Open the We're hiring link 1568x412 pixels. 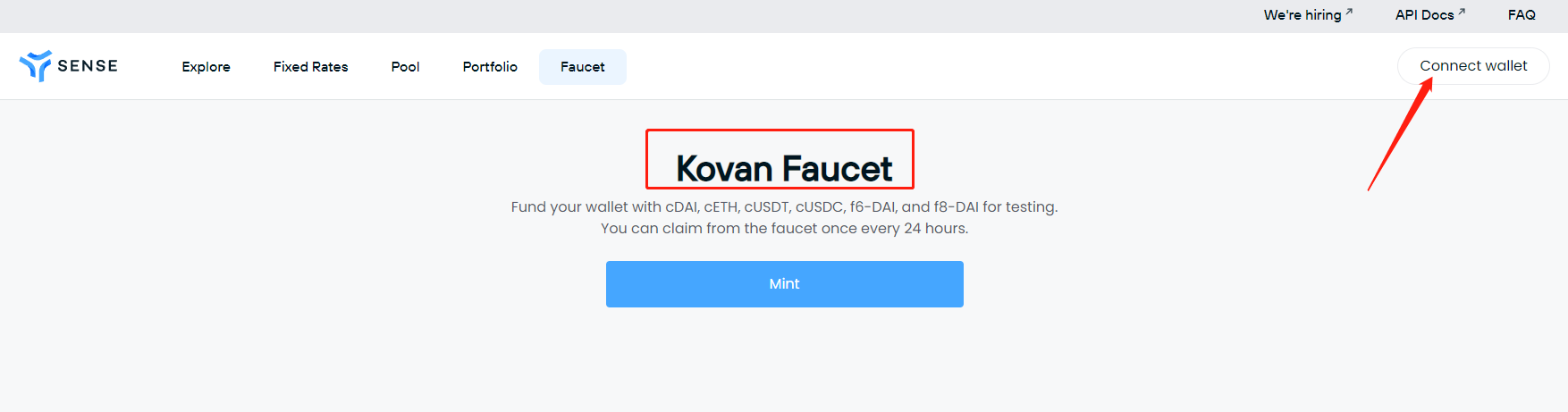tap(1302, 15)
